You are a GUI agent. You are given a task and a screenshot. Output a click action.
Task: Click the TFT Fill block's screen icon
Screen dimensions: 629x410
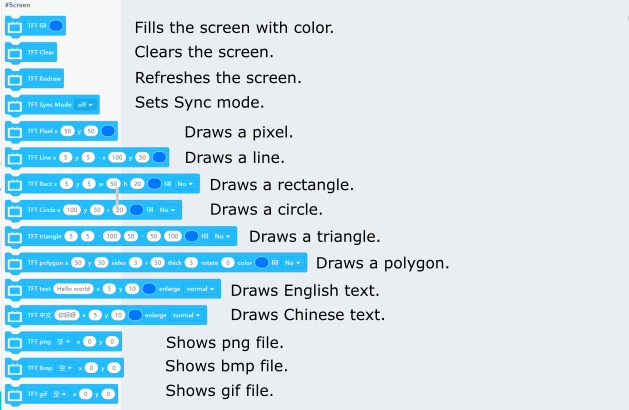coord(15,25)
